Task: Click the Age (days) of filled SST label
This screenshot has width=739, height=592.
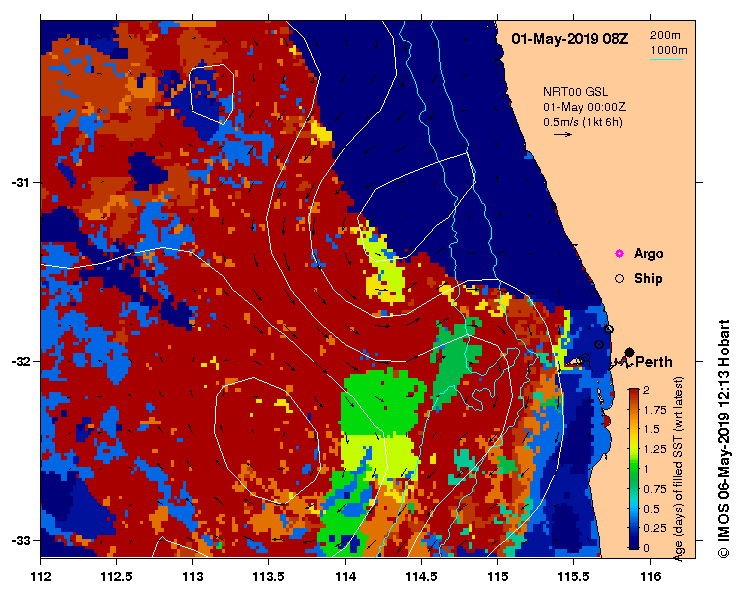Action: 678,469
